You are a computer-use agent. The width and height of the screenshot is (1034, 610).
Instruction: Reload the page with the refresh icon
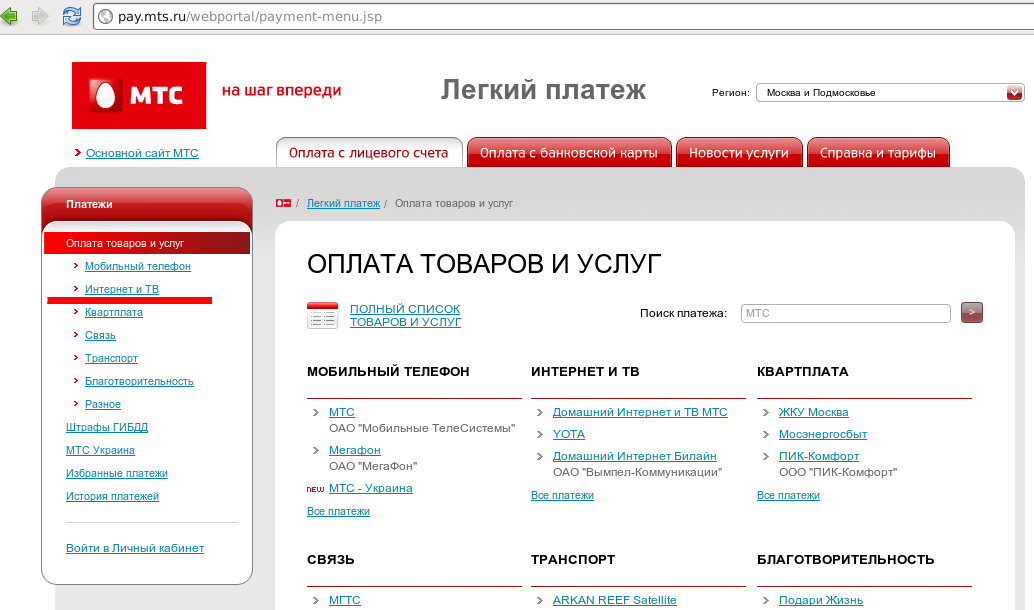tap(72, 16)
